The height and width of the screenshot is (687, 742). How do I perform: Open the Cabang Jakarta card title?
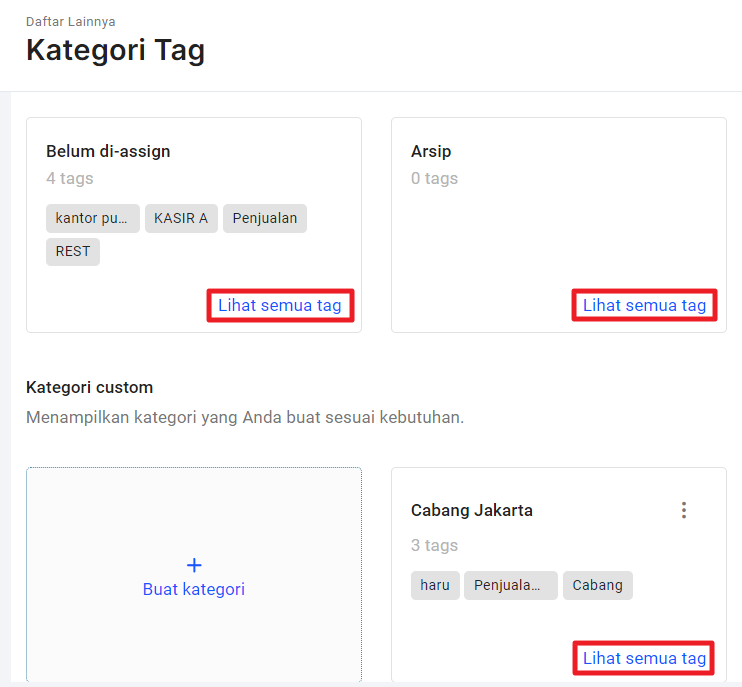(x=472, y=511)
